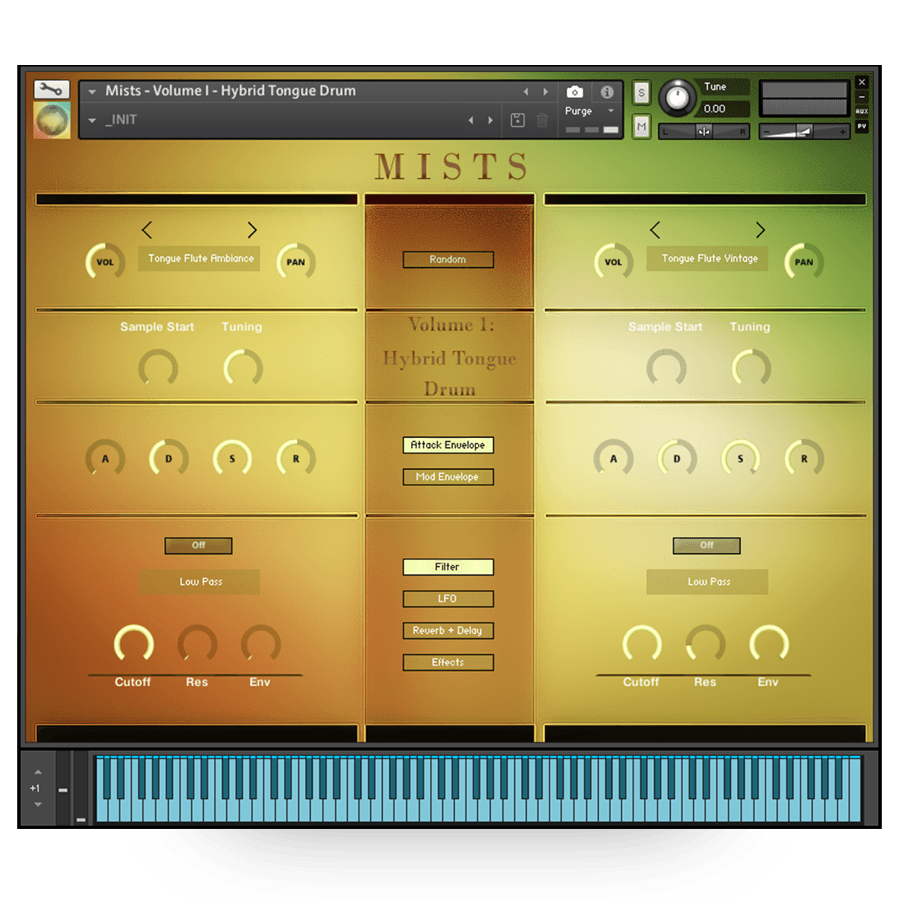Mute the instrument with M button

641,126
